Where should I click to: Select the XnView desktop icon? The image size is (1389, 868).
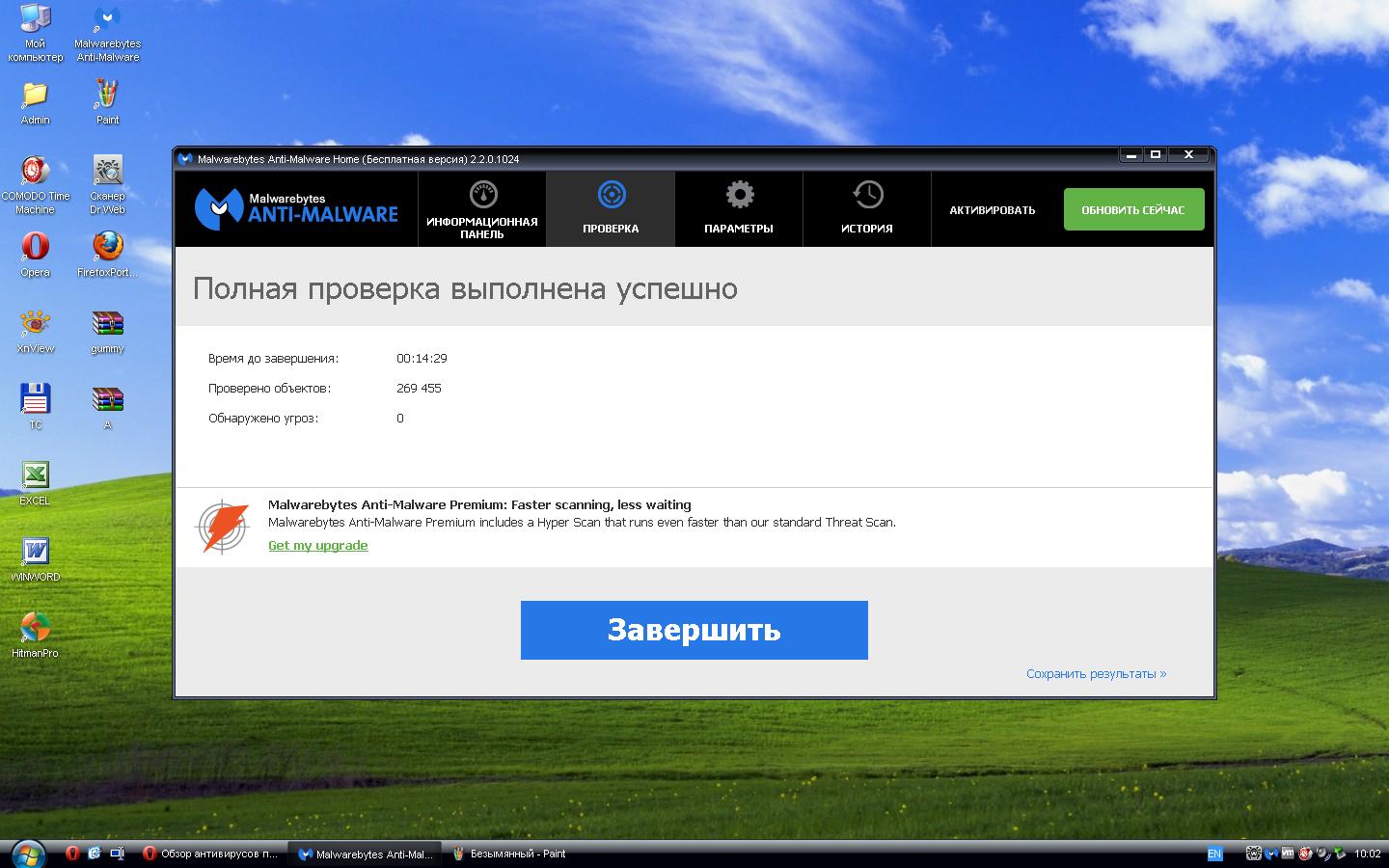(36, 331)
